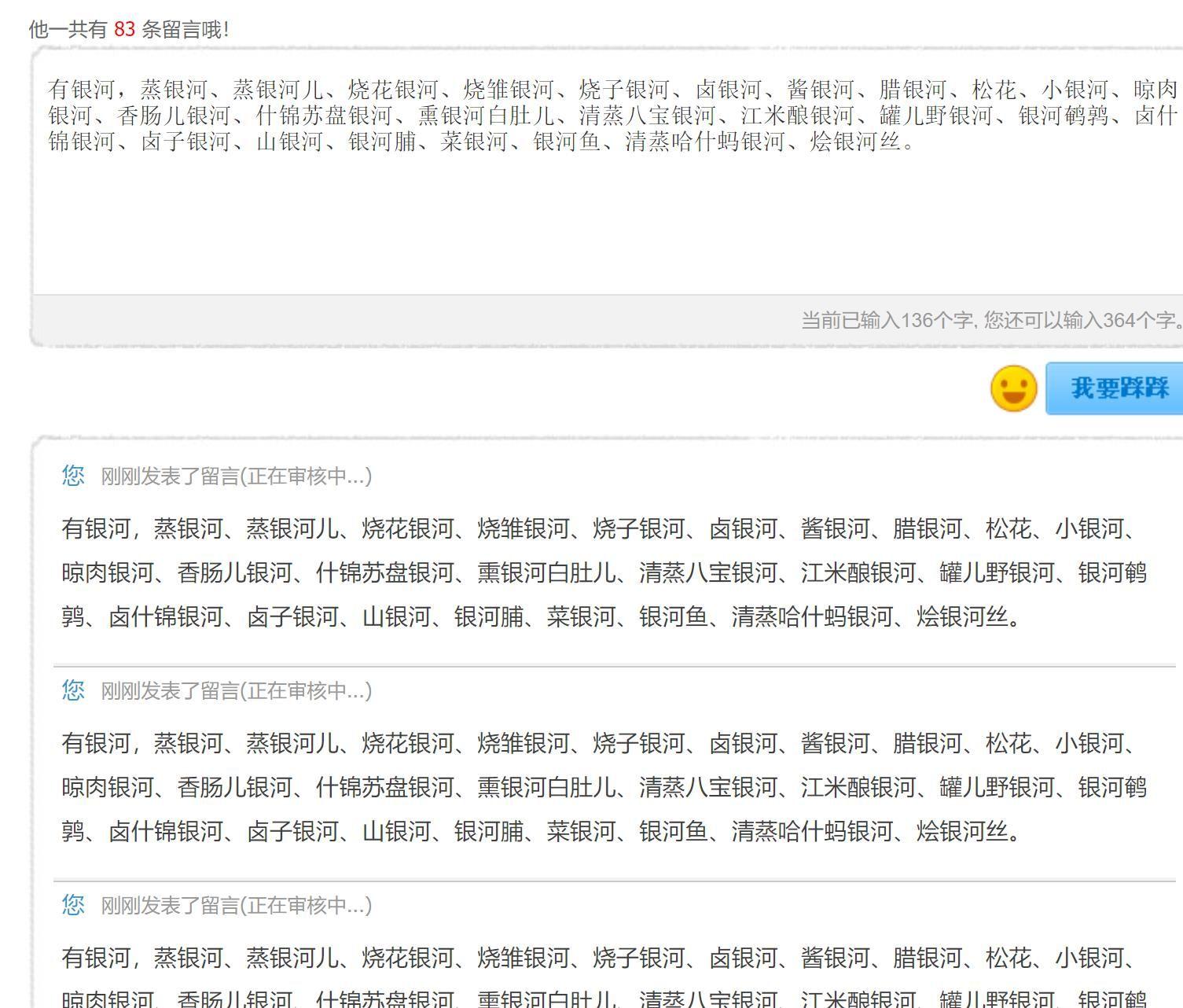Click the red 83 message count
1183x1008 pixels.
[124, 30]
